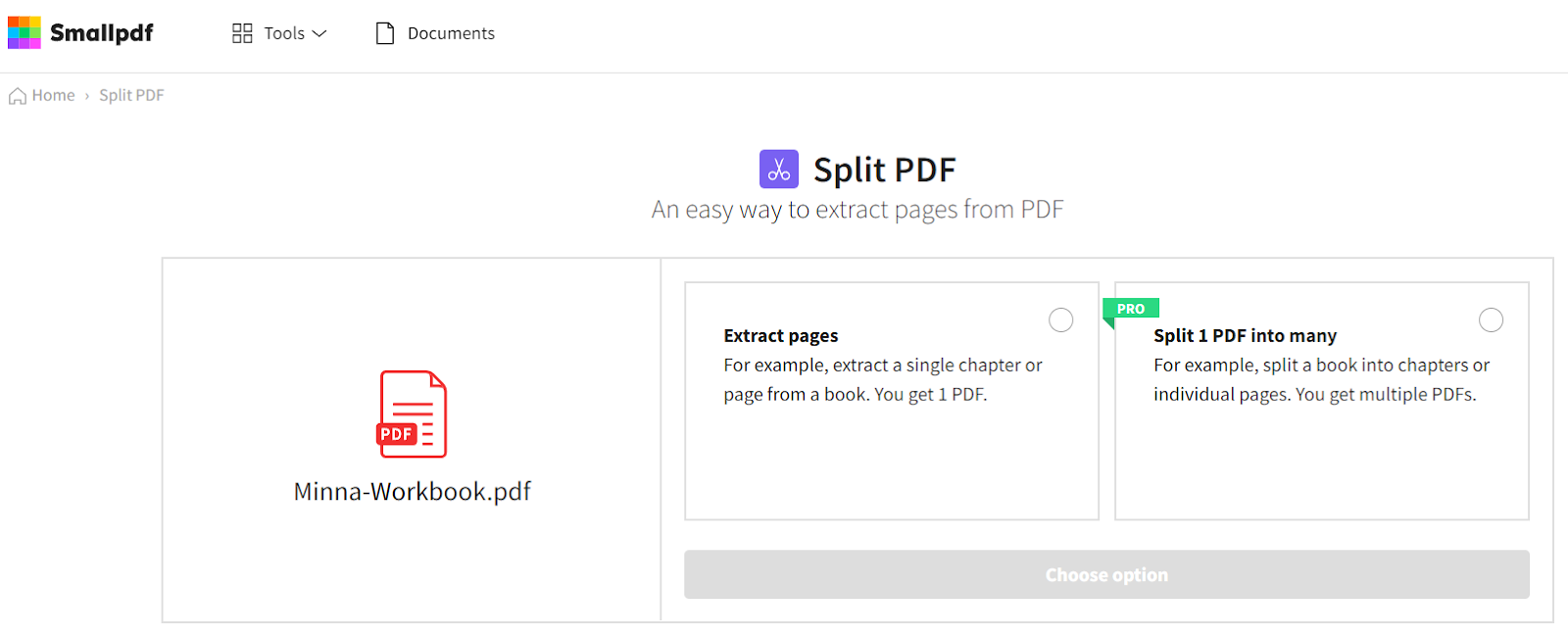
Task: Click the green PRO badge
Action: point(1131,309)
